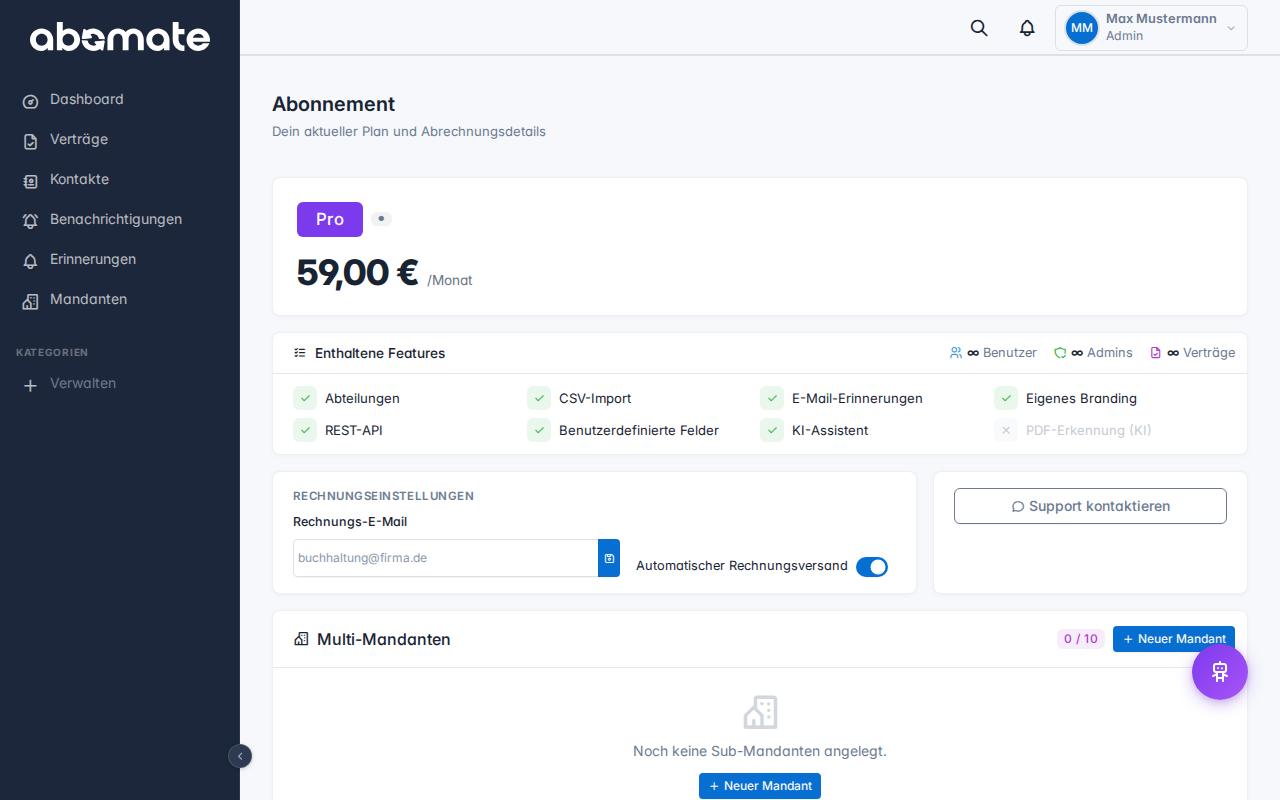Image resolution: width=1280 pixels, height=800 pixels.
Task: Open the Max Mustermann account dropdown
Action: [x=1150, y=27]
